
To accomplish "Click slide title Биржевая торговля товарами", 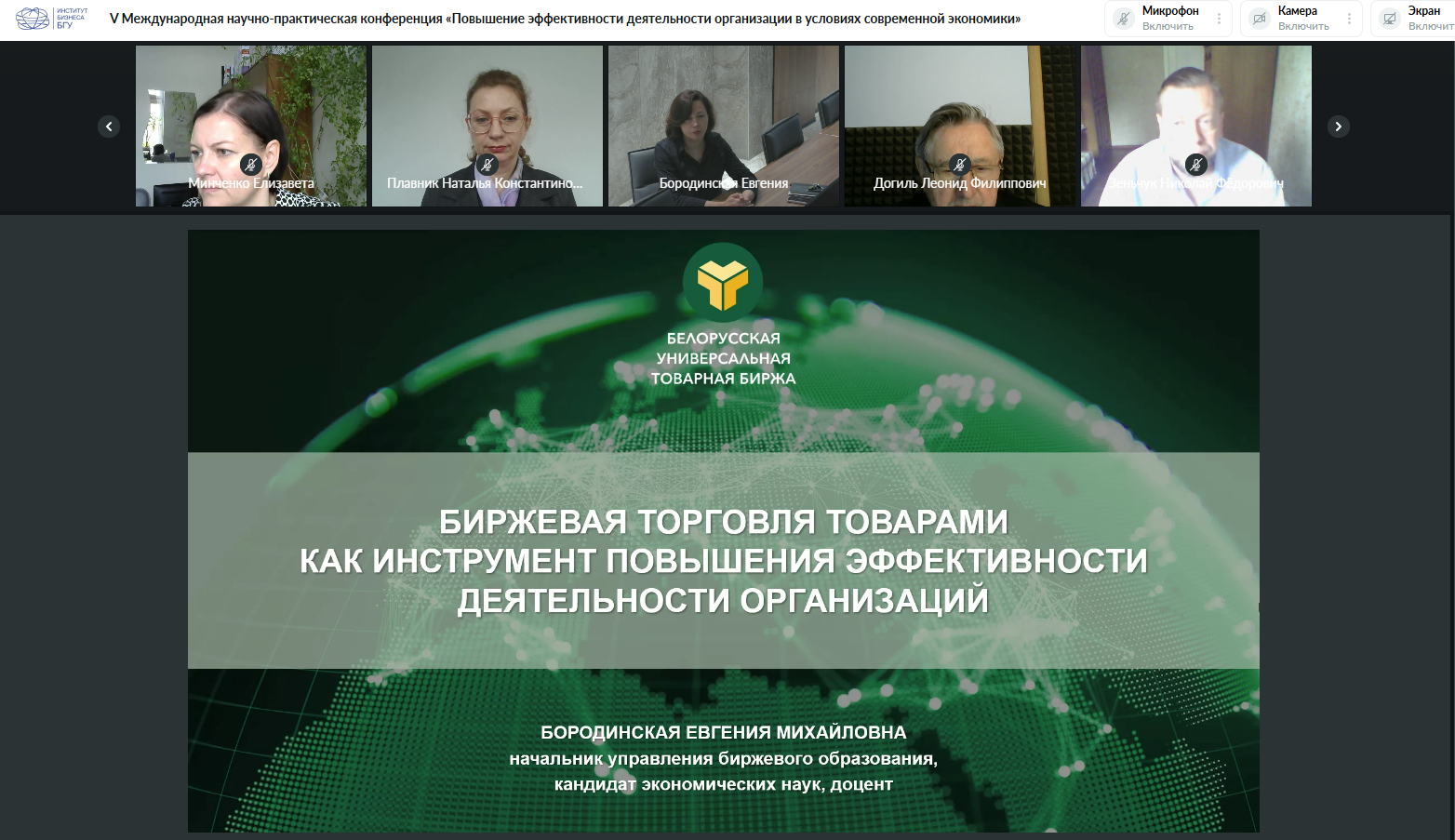I will pos(723,561).
